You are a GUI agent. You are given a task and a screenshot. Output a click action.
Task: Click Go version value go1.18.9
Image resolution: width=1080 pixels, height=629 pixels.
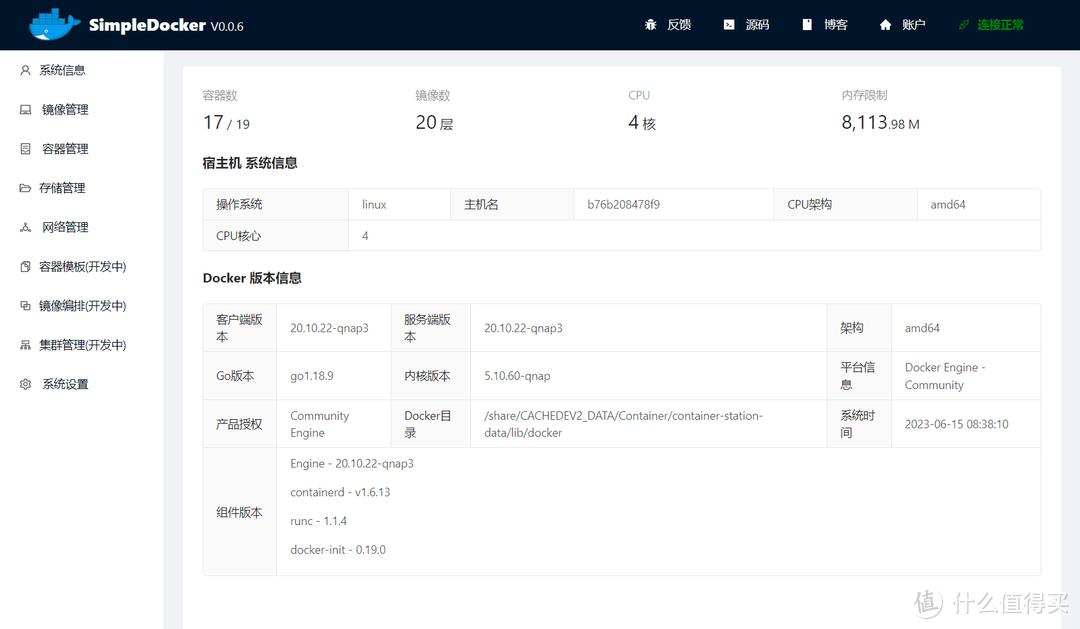pyautogui.click(x=311, y=376)
